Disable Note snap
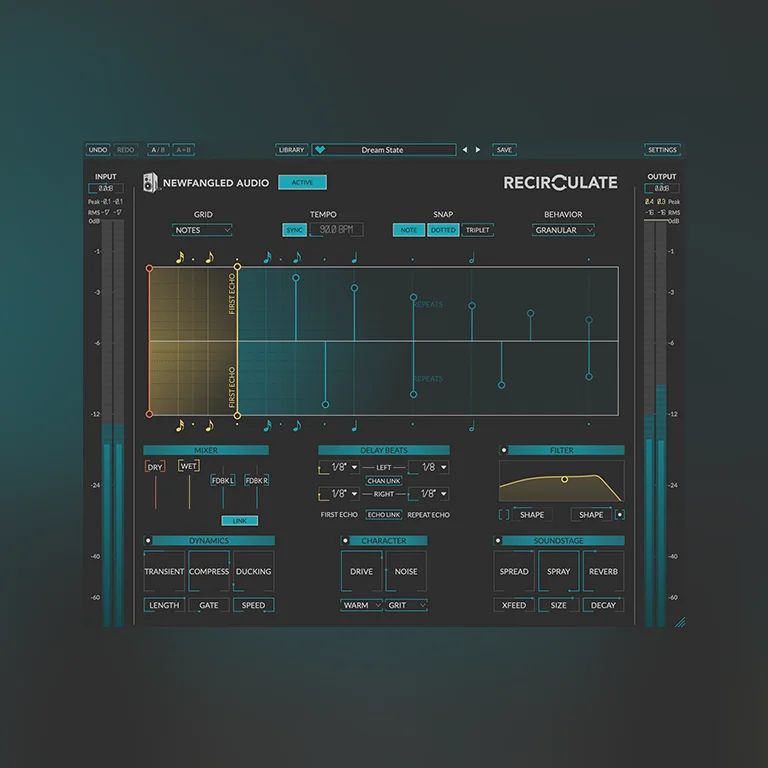The width and height of the screenshot is (768, 768). click(408, 230)
